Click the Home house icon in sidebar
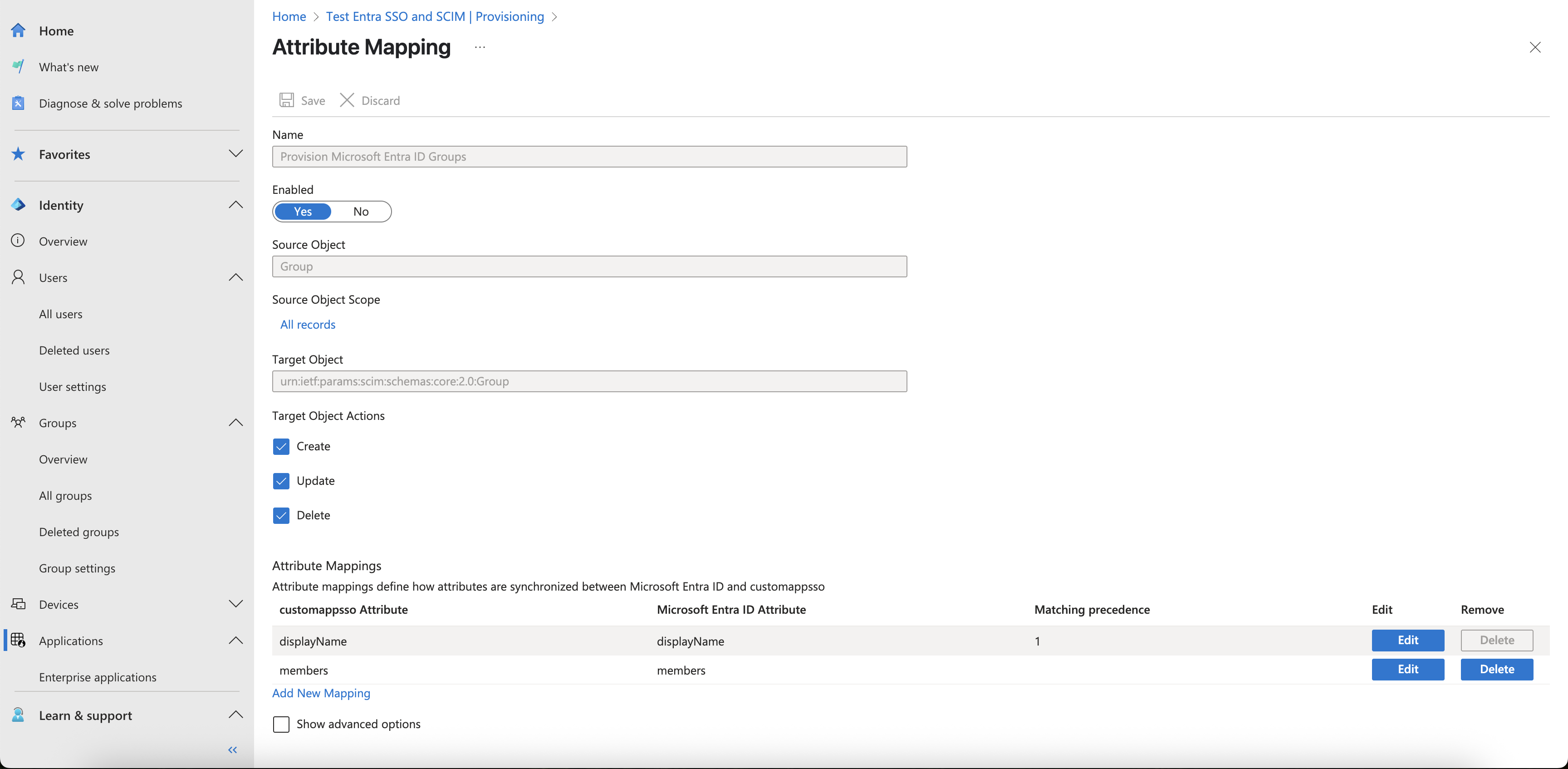The width and height of the screenshot is (1568, 769). 18,30
